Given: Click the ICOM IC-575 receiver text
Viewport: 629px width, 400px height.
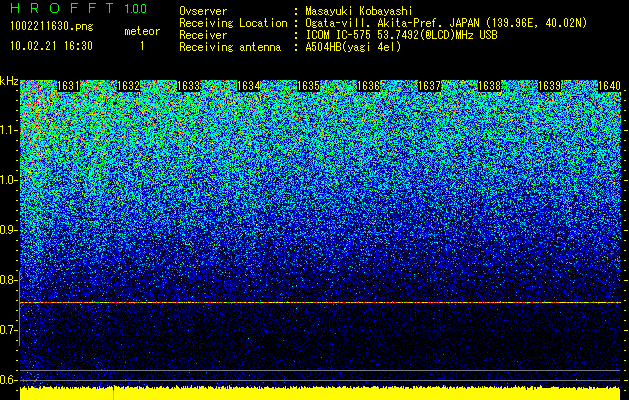Looking at the screenshot, I should pos(401,35).
